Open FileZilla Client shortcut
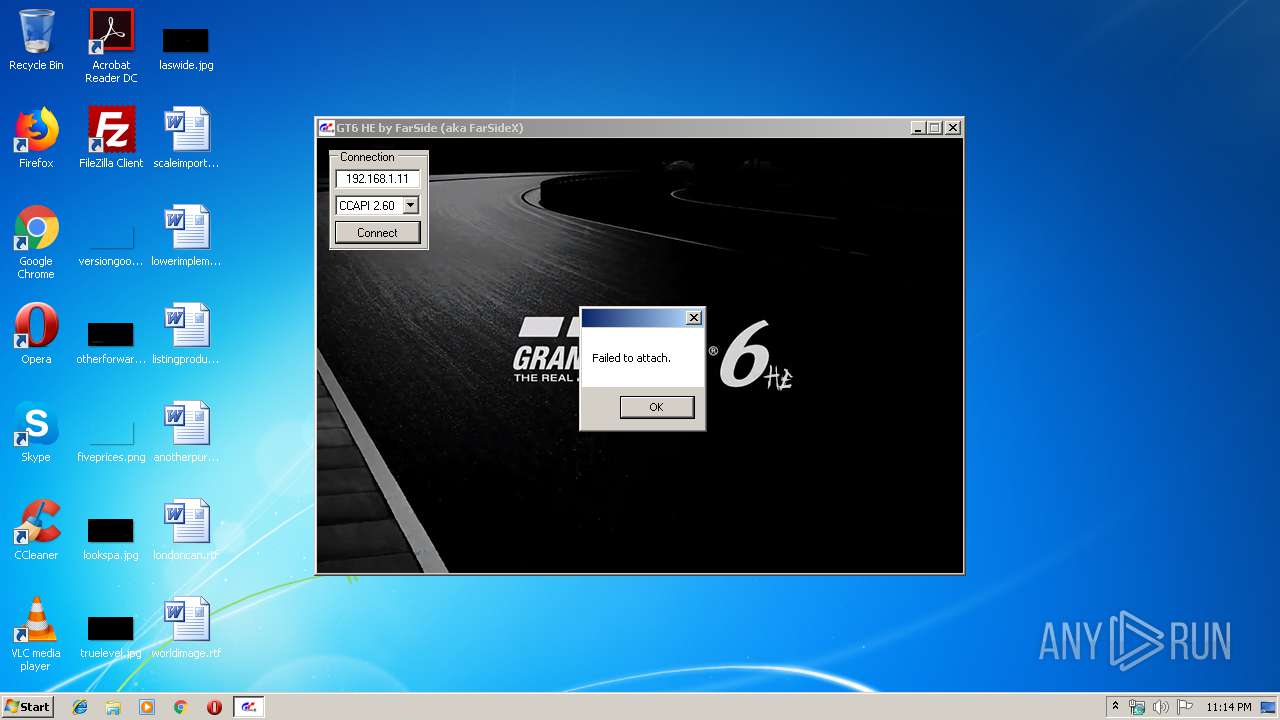 pyautogui.click(x=111, y=138)
